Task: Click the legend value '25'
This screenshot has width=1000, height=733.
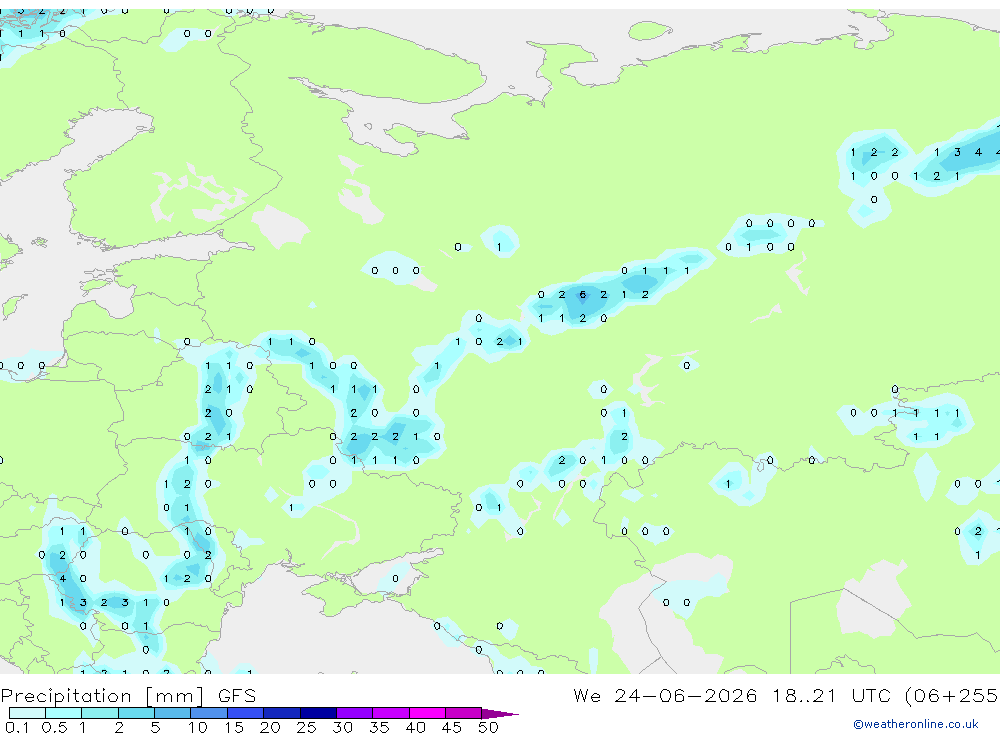Action: tap(306, 727)
